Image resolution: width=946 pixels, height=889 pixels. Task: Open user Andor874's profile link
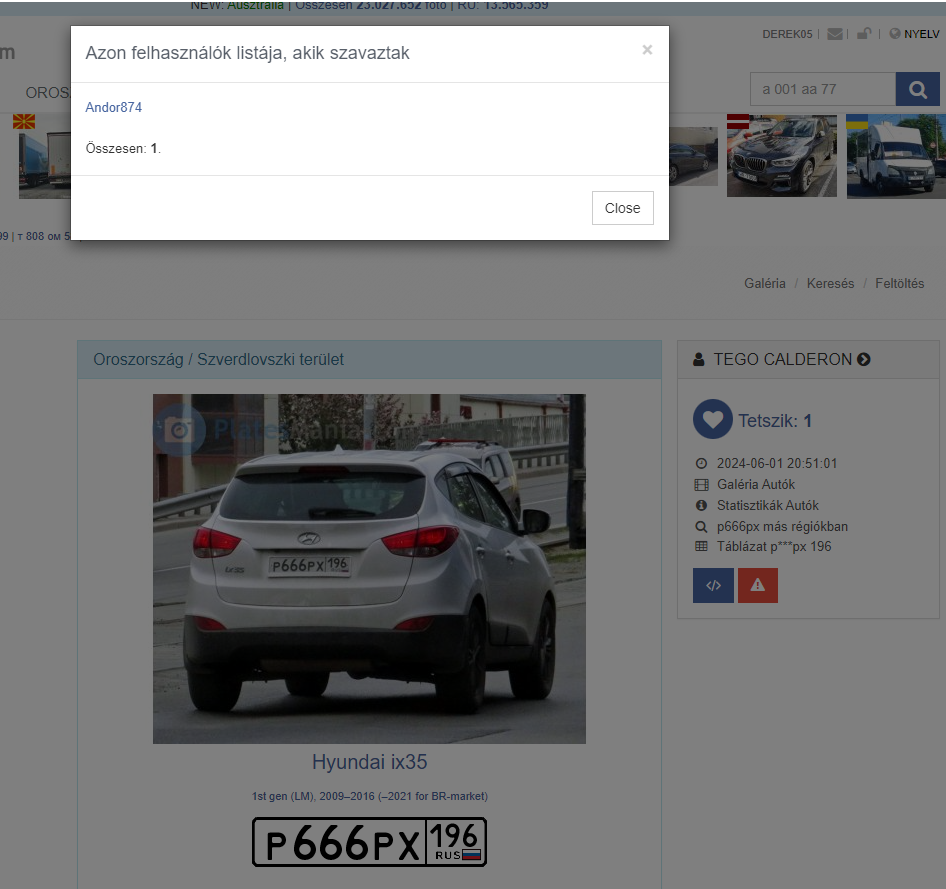(x=113, y=107)
